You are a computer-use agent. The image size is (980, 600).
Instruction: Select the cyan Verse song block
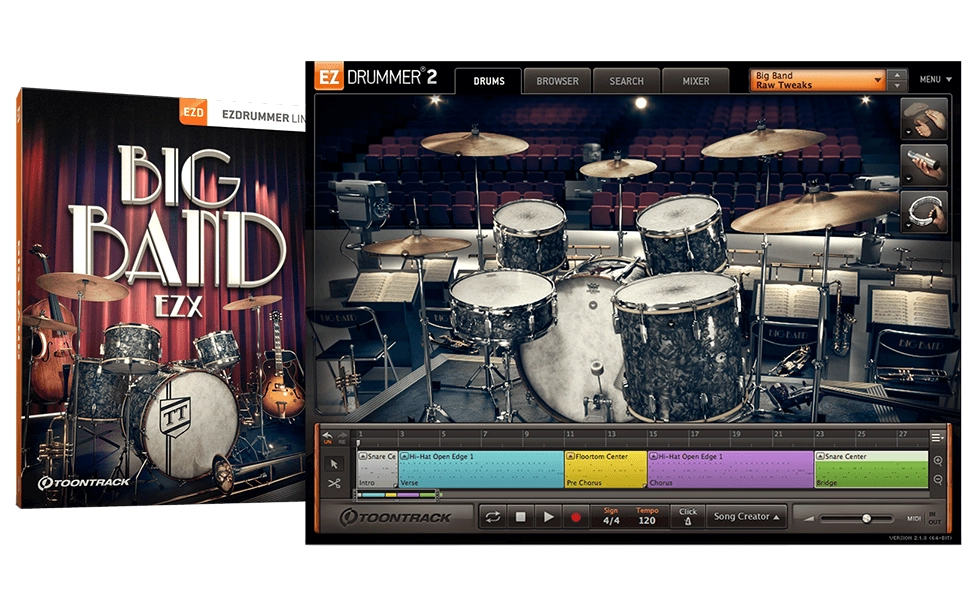481,469
